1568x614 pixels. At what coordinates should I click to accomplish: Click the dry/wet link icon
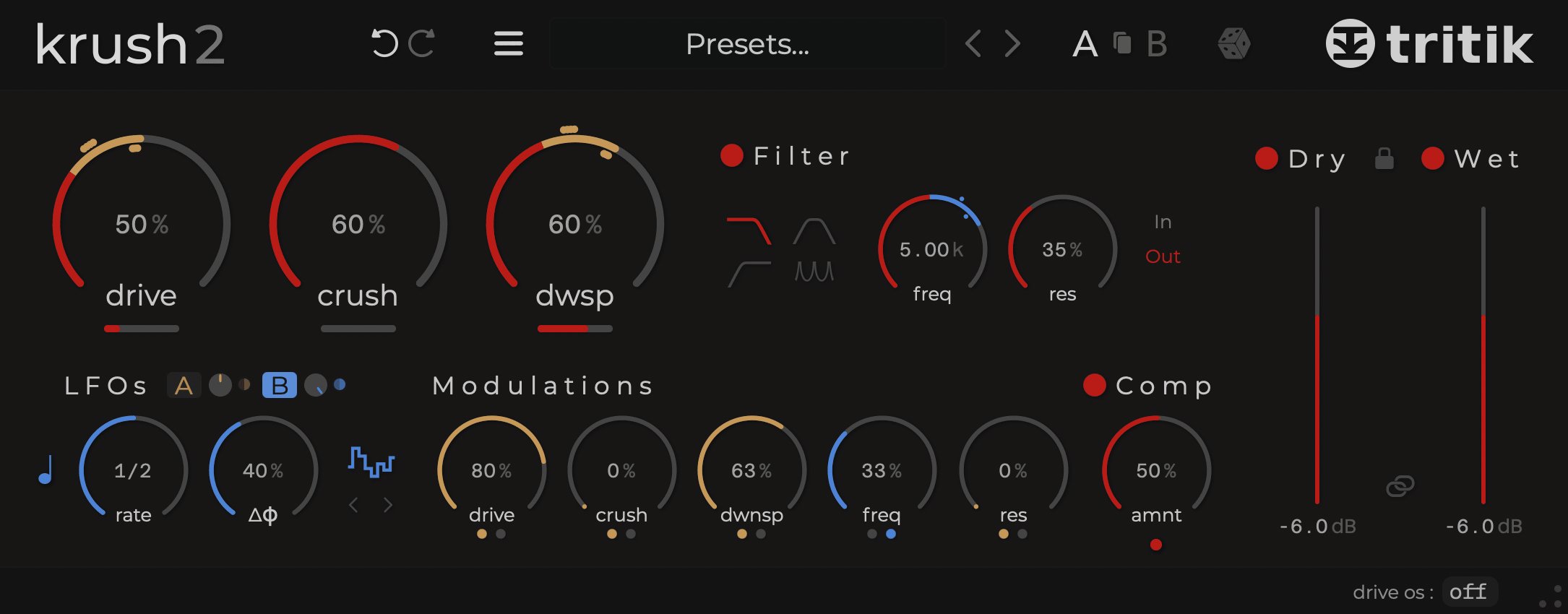pyautogui.click(x=1400, y=486)
